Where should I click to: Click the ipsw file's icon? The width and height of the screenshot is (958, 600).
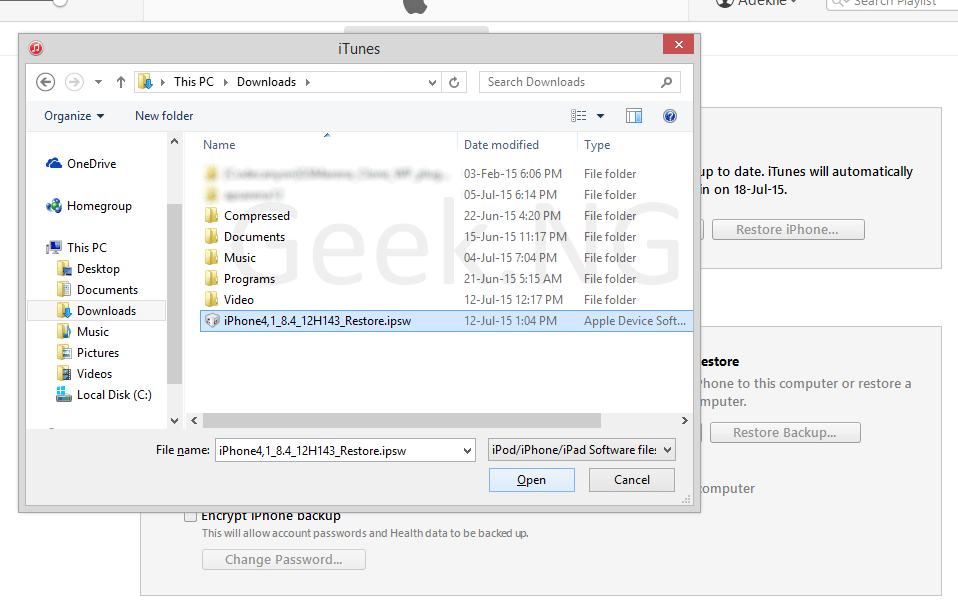[212, 320]
